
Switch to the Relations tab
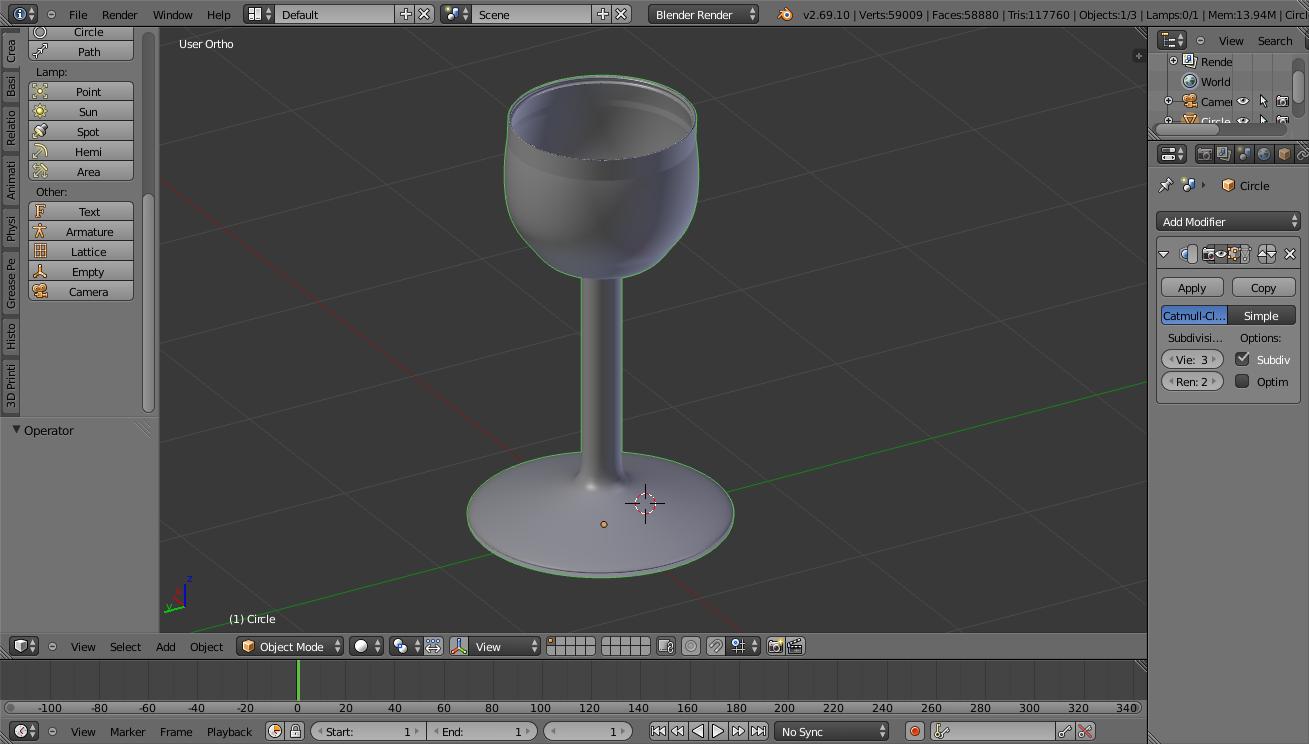[11, 127]
